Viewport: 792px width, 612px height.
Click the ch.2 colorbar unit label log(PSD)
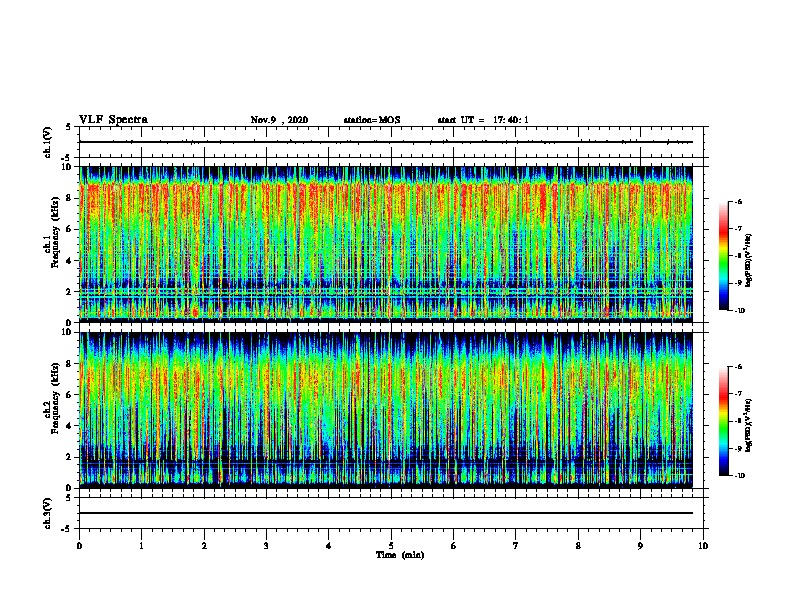click(x=748, y=426)
